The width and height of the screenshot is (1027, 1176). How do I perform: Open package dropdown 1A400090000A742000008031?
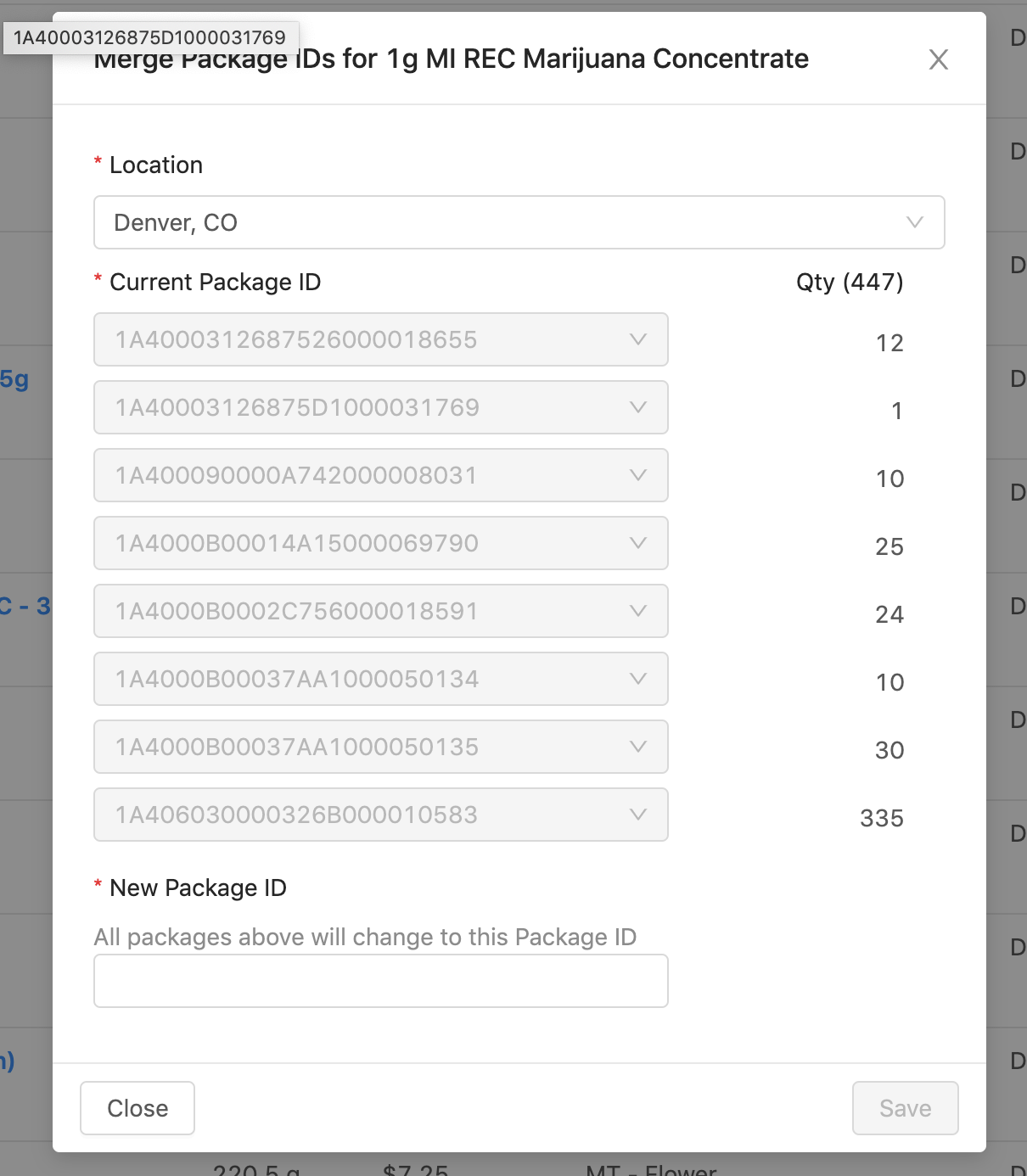(380, 475)
